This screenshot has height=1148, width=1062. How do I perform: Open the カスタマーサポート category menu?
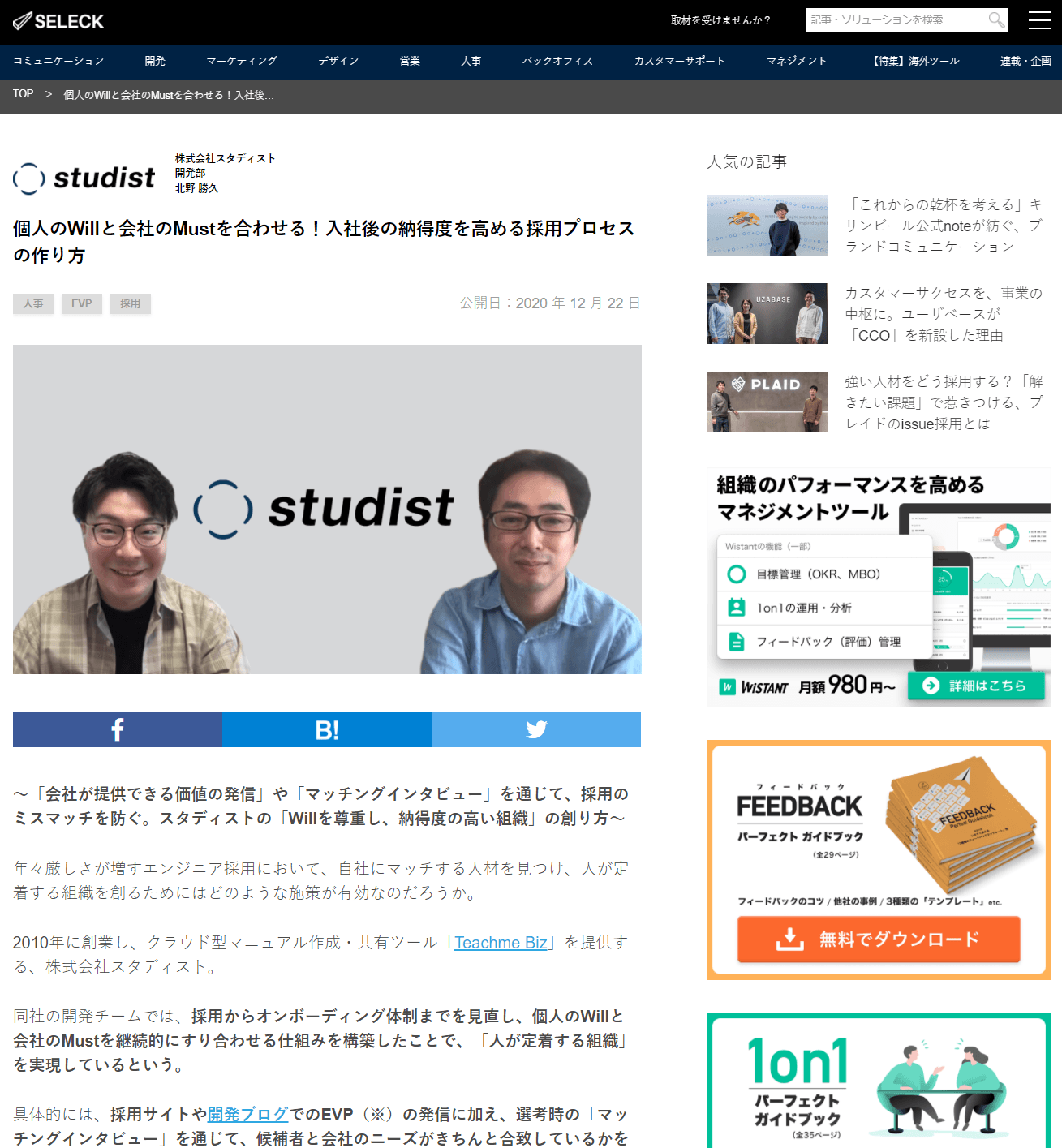click(x=679, y=61)
